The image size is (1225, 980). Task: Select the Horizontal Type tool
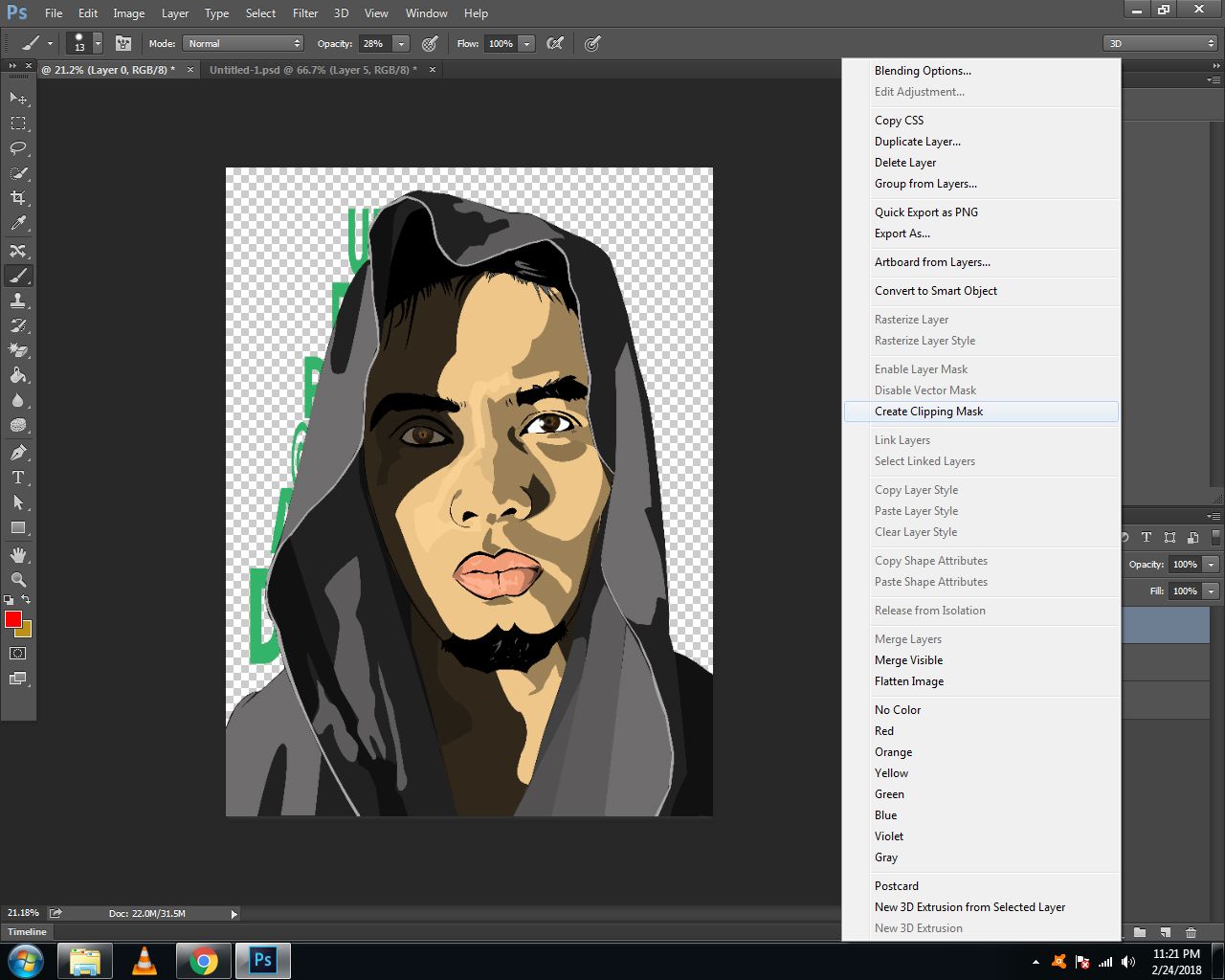pyautogui.click(x=18, y=478)
